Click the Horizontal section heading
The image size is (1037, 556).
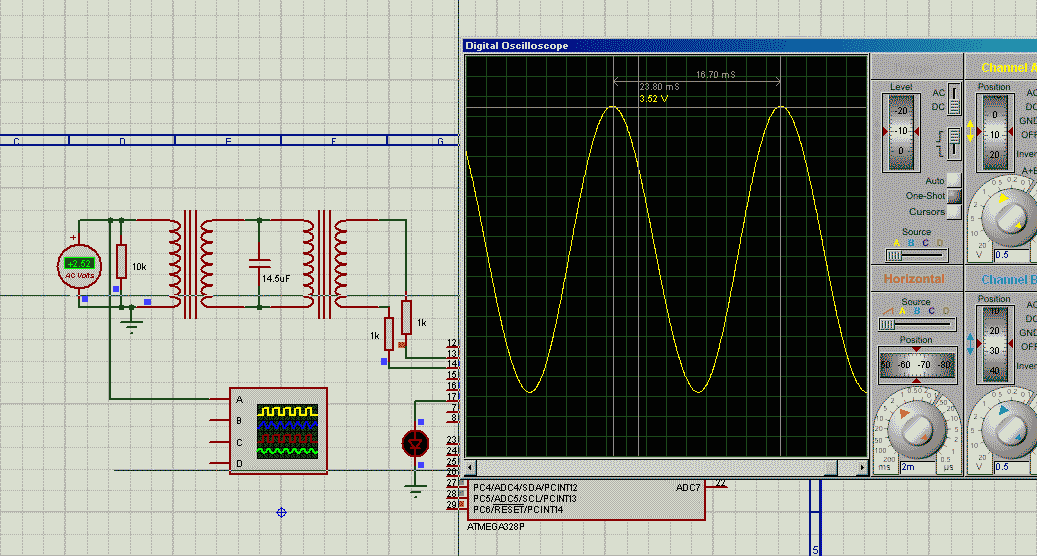tap(914, 279)
